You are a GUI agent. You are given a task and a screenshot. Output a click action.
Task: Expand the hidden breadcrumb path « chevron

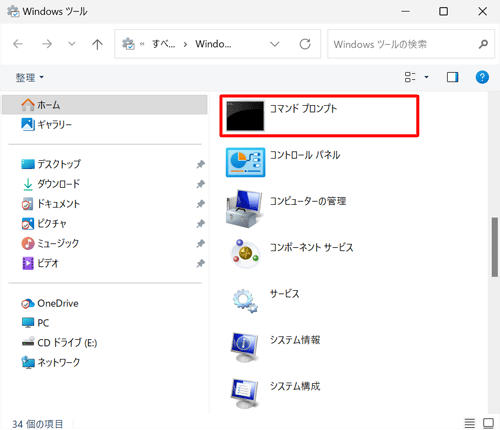pos(142,44)
